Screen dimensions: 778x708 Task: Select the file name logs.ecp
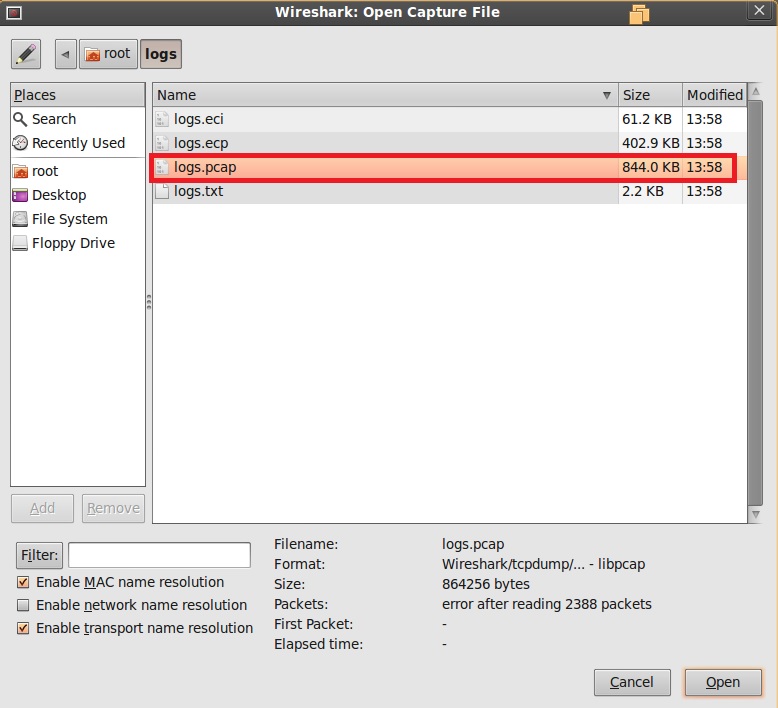pos(201,143)
